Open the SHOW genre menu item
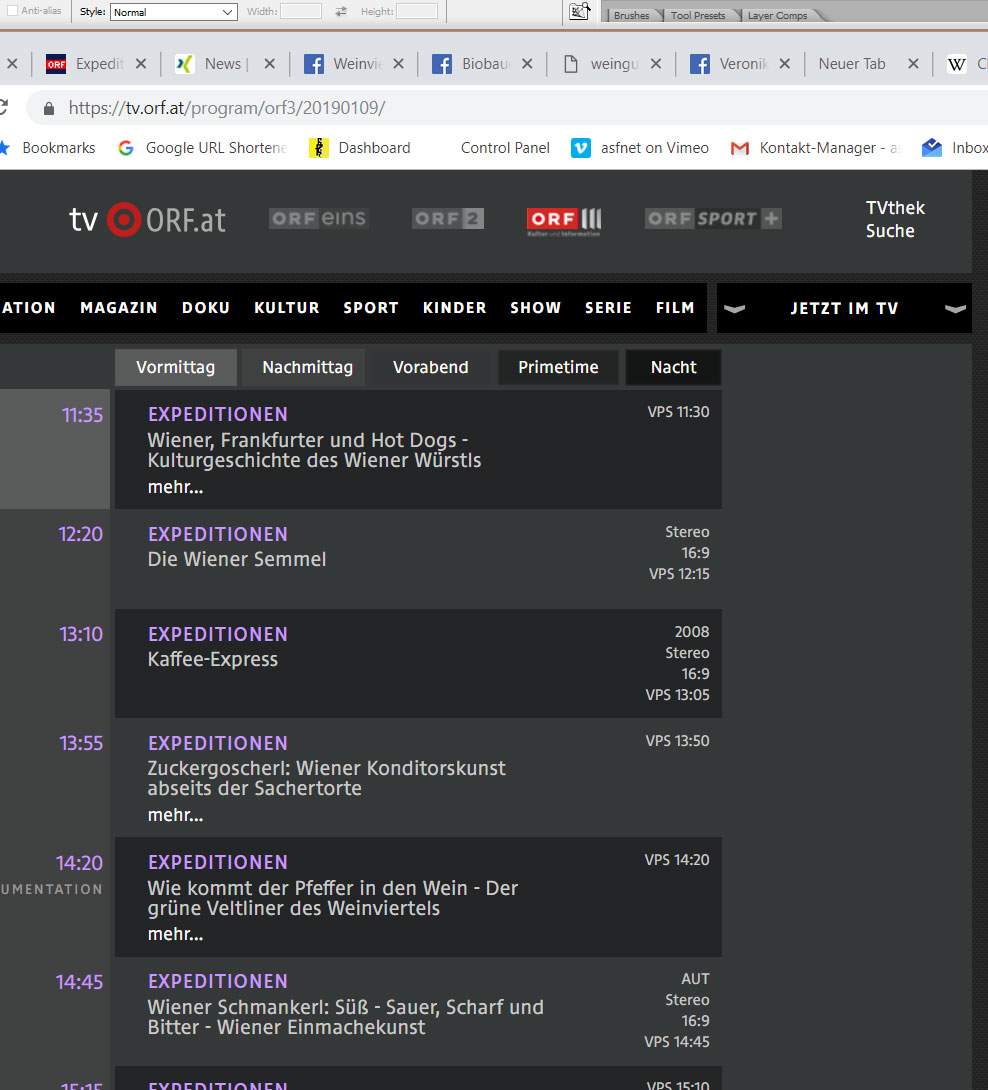 (x=535, y=308)
